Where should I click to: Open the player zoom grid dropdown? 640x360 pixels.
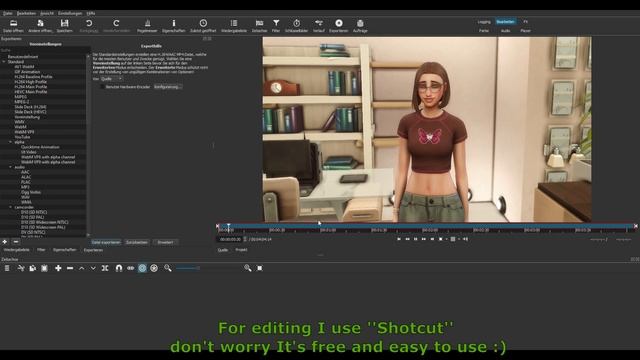454,239
